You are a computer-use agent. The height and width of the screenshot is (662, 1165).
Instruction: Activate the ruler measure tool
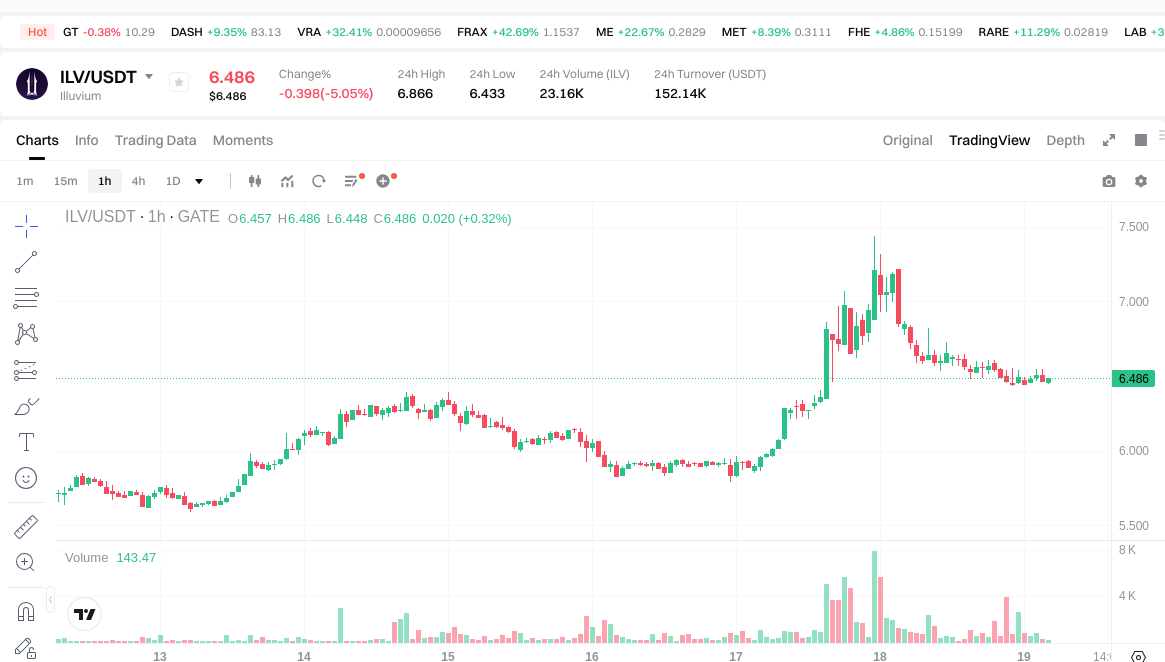click(x=26, y=527)
